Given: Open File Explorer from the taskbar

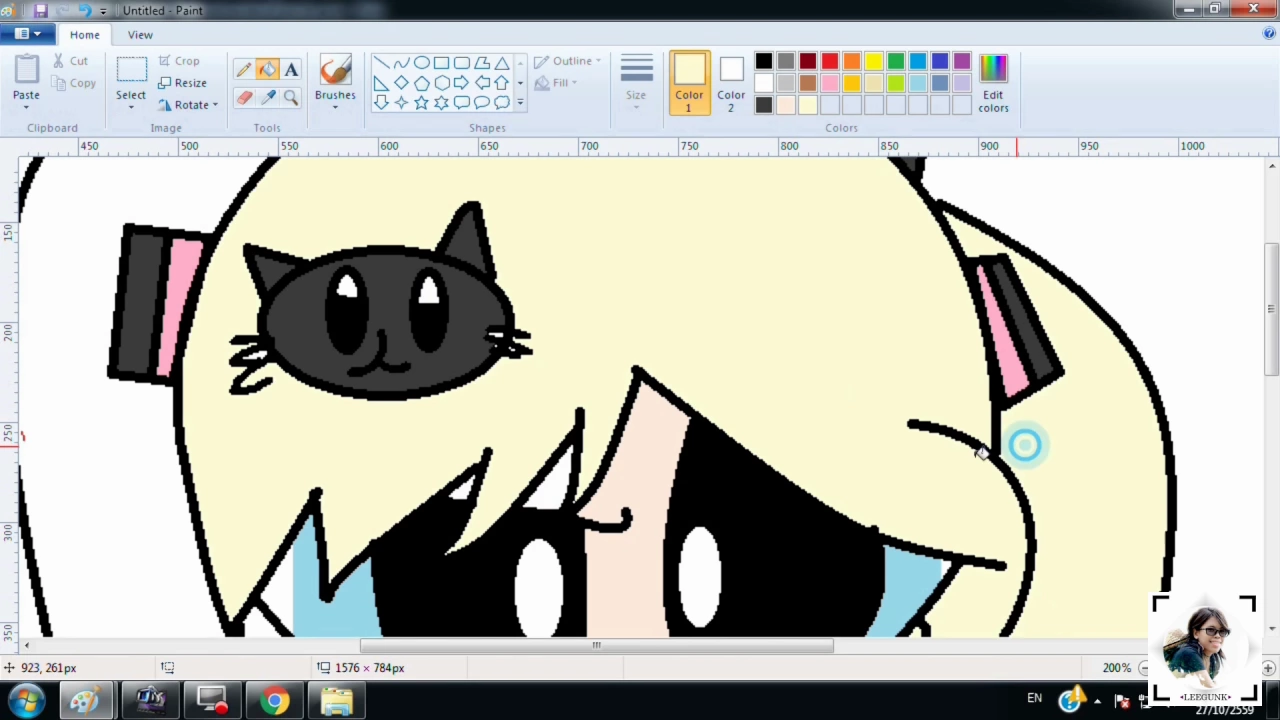Looking at the screenshot, I should [x=336, y=700].
